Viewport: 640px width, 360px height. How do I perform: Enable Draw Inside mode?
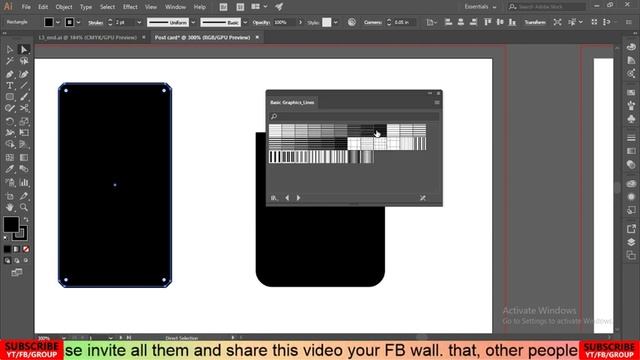pyautogui.click(x=26, y=260)
